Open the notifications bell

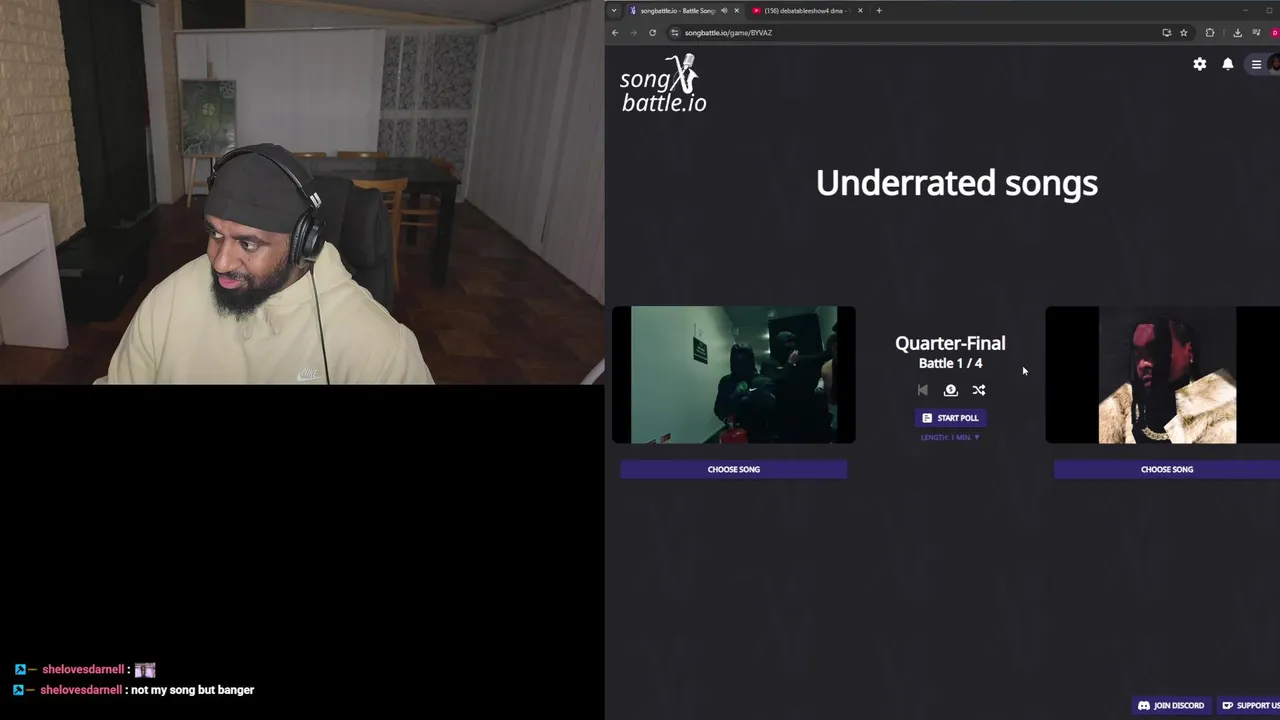[1228, 64]
